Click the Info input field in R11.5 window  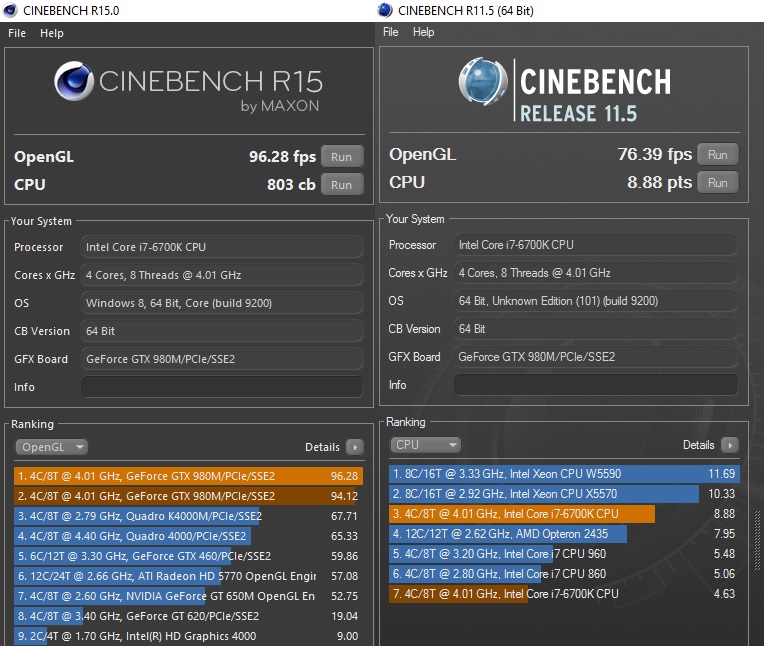coord(596,385)
